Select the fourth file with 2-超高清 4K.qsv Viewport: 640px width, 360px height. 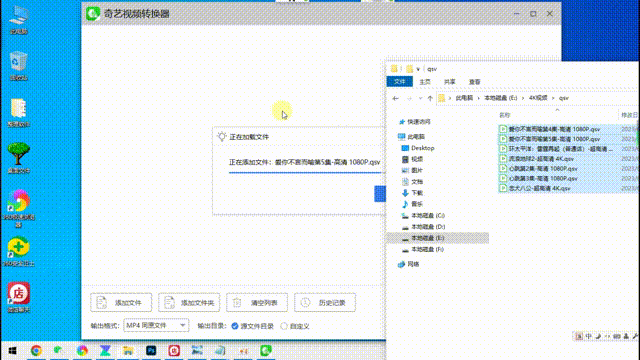click(x=541, y=159)
